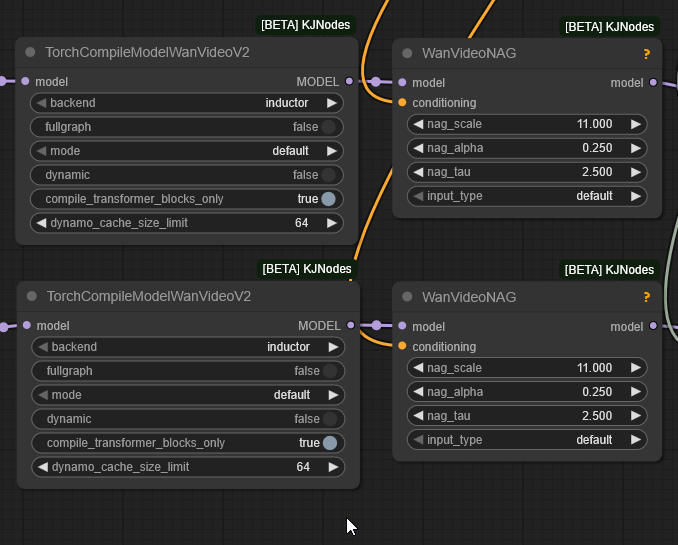Open mode dropdown in bottom TorchCompile node
The height and width of the screenshot is (545, 678).
click(187, 395)
